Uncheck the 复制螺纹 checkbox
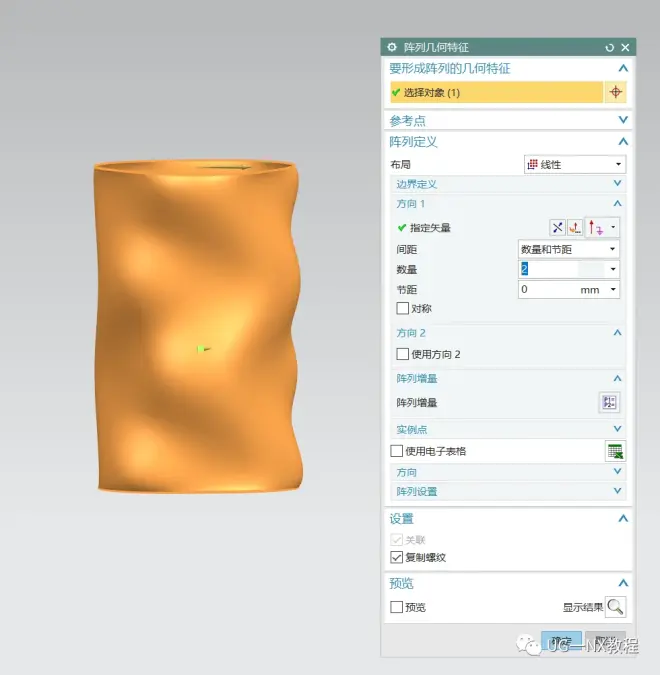 click(397, 557)
